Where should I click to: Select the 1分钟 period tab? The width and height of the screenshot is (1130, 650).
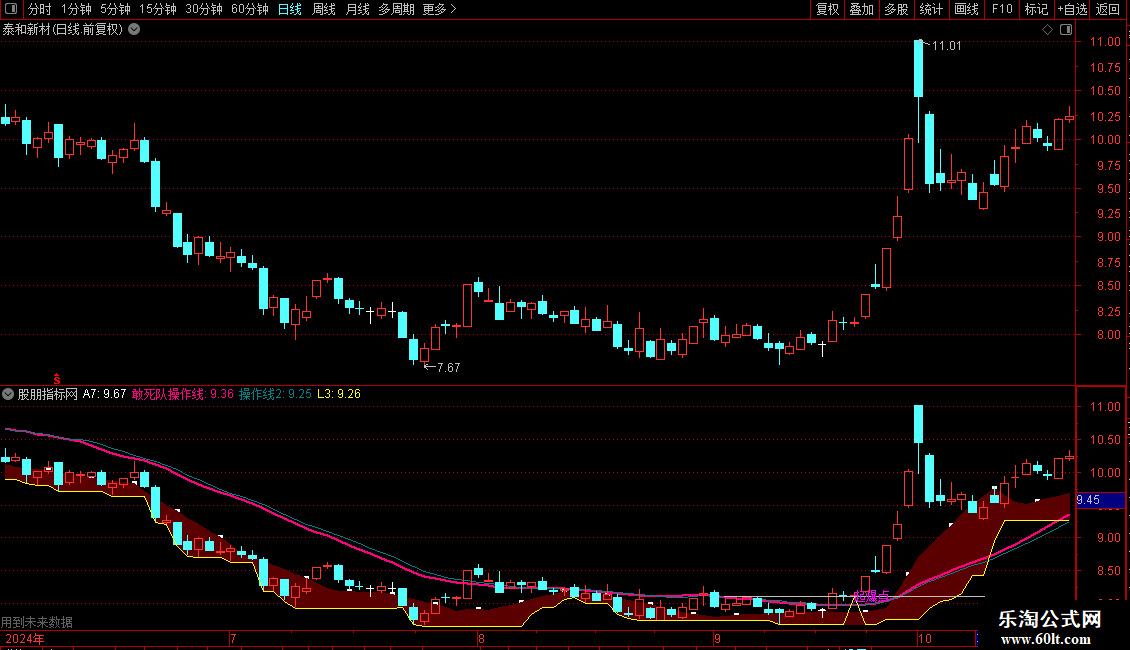(76, 9)
